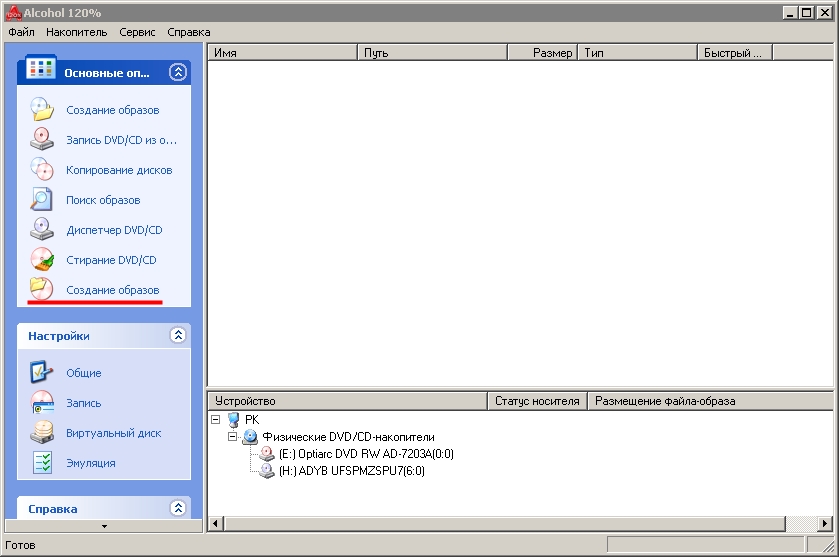Open the underlined Создание образов link
Image resolution: width=839 pixels, height=557 pixels.
click(113, 290)
